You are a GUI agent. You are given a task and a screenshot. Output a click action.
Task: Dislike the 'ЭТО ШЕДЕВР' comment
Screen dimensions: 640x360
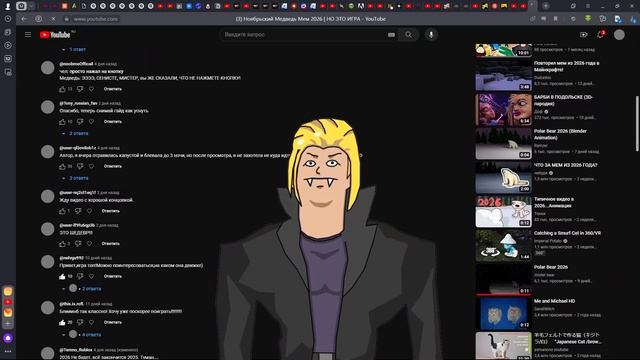click(x=78, y=244)
